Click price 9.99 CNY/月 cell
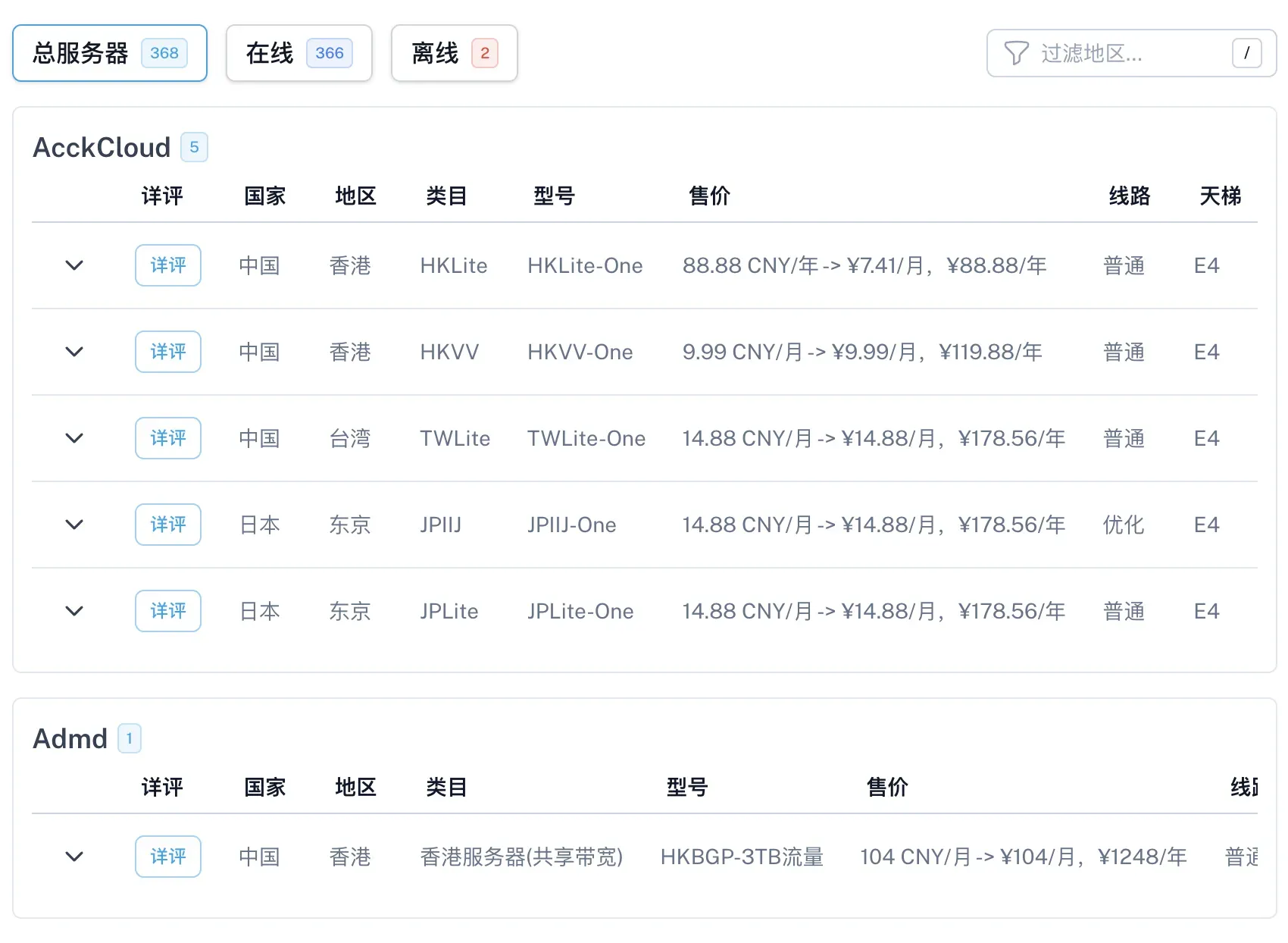 [862, 352]
